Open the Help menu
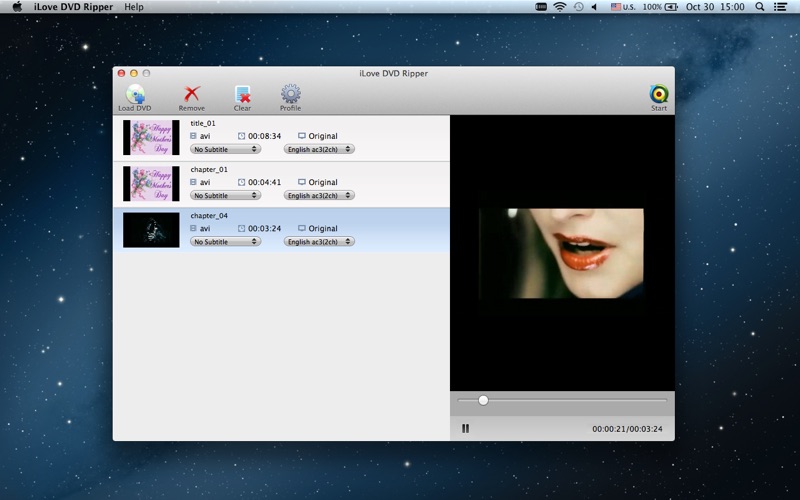 pyautogui.click(x=133, y=7)
